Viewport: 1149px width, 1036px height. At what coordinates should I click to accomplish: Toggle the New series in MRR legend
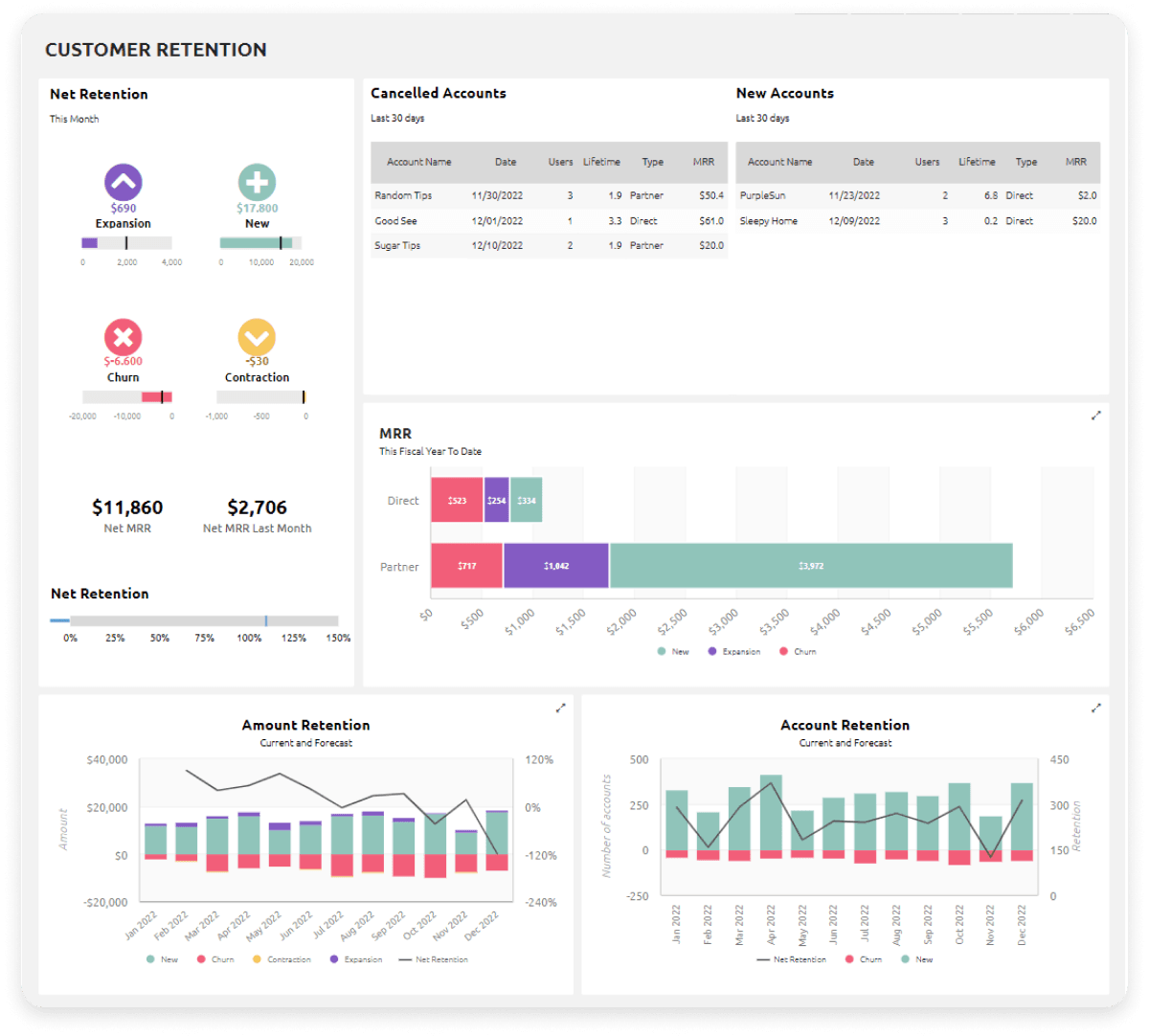click(x=673, y=651)
